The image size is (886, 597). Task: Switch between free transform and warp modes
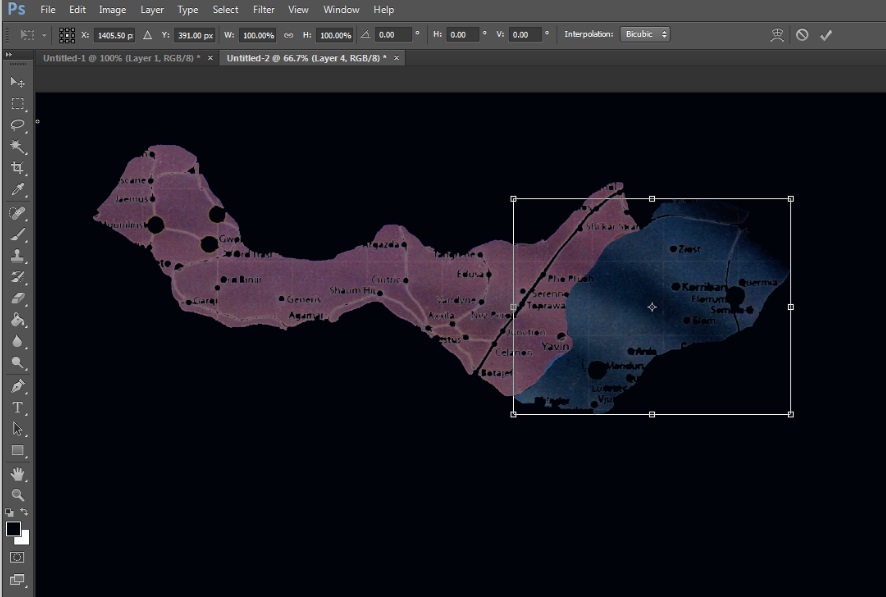[x=777, y=34]
